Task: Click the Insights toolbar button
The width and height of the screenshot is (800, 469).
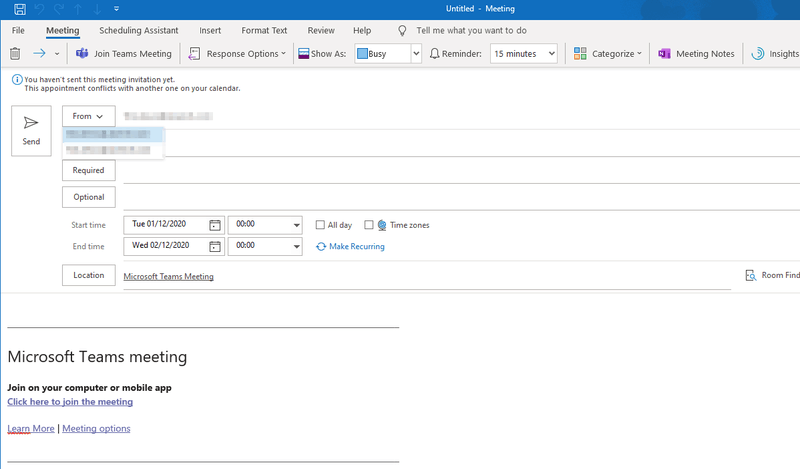Action: (776, 54)
